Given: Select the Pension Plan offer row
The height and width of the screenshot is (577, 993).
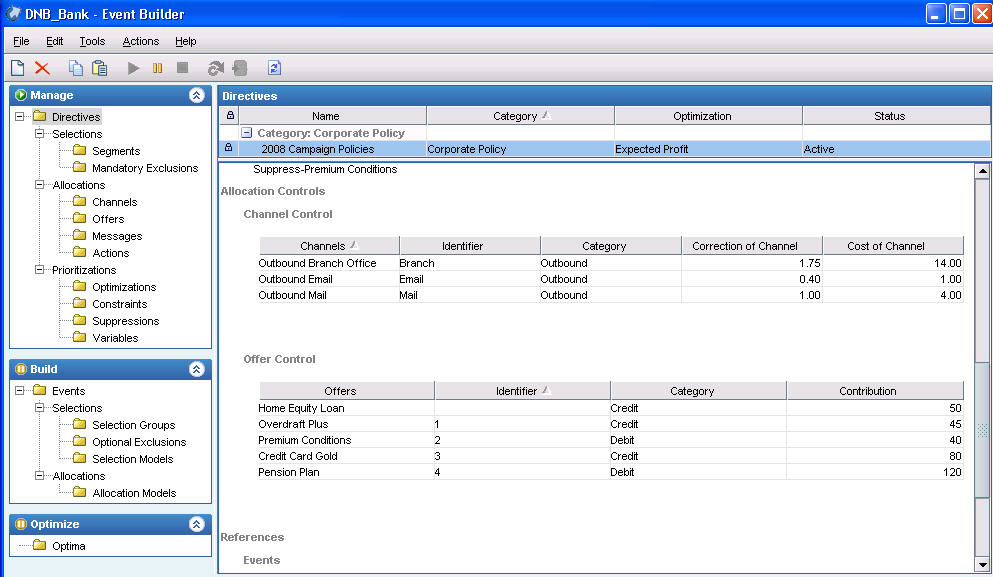Looking at the screenshot, I should [610, 472].
